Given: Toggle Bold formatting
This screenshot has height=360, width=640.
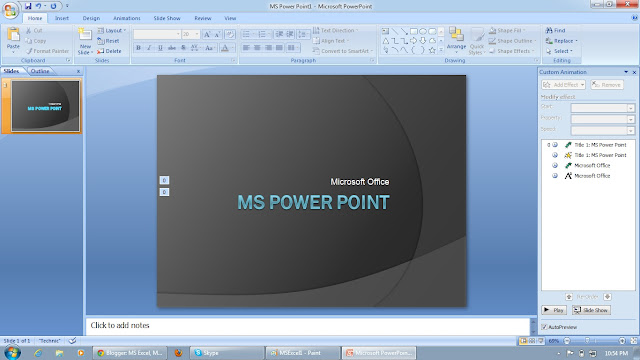Looking at the screenshot, I should click(138, 48).
